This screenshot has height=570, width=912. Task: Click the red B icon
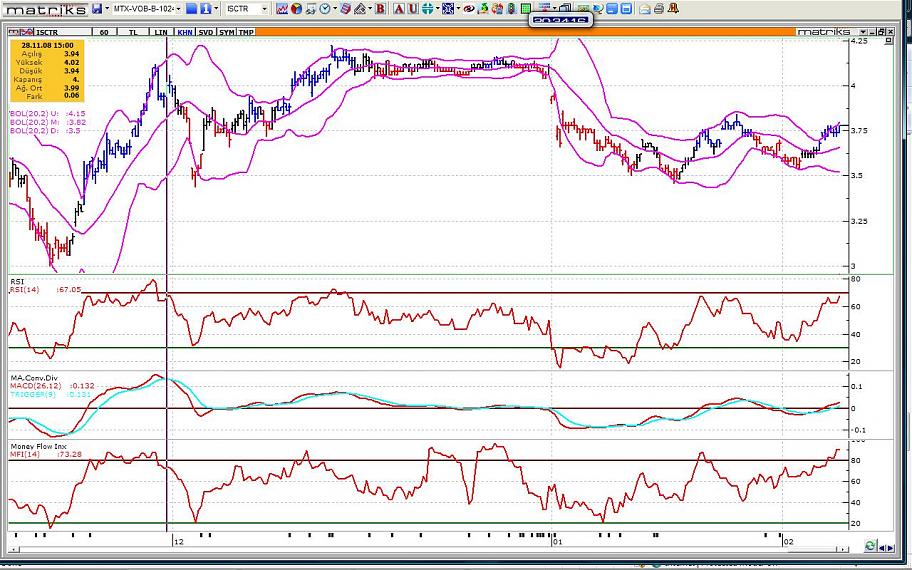(381, 8)
